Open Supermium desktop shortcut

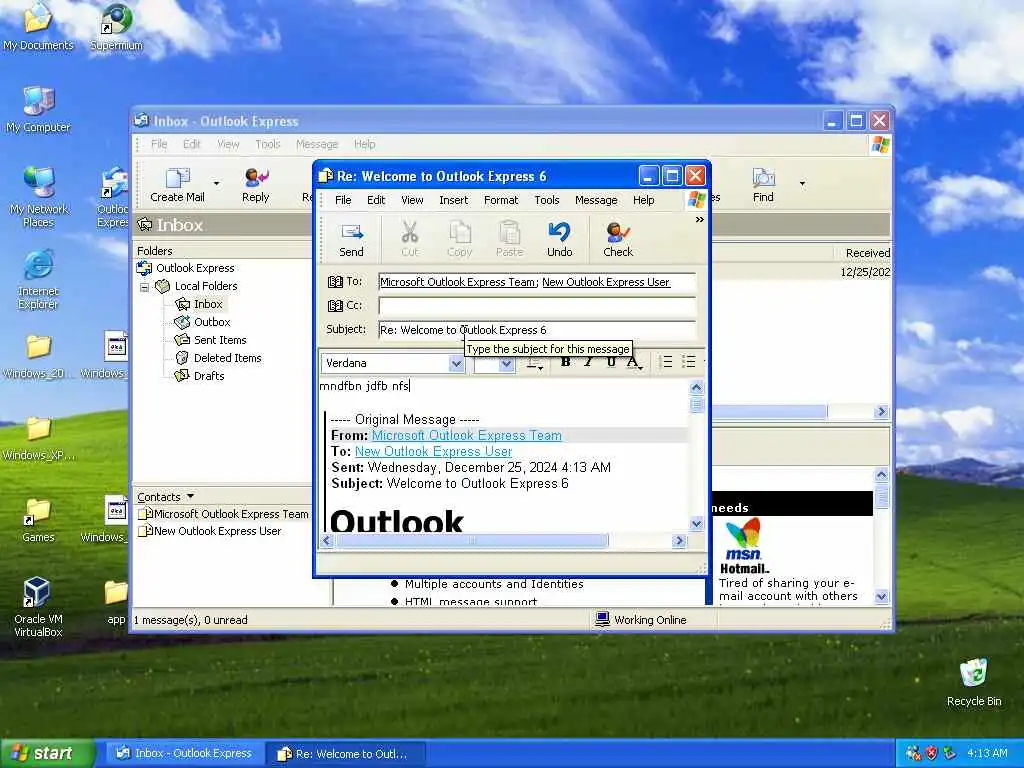coord(116,27)
